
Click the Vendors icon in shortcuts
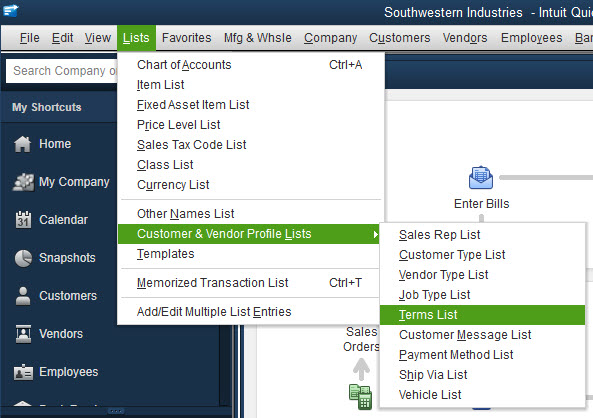[23, 334]
